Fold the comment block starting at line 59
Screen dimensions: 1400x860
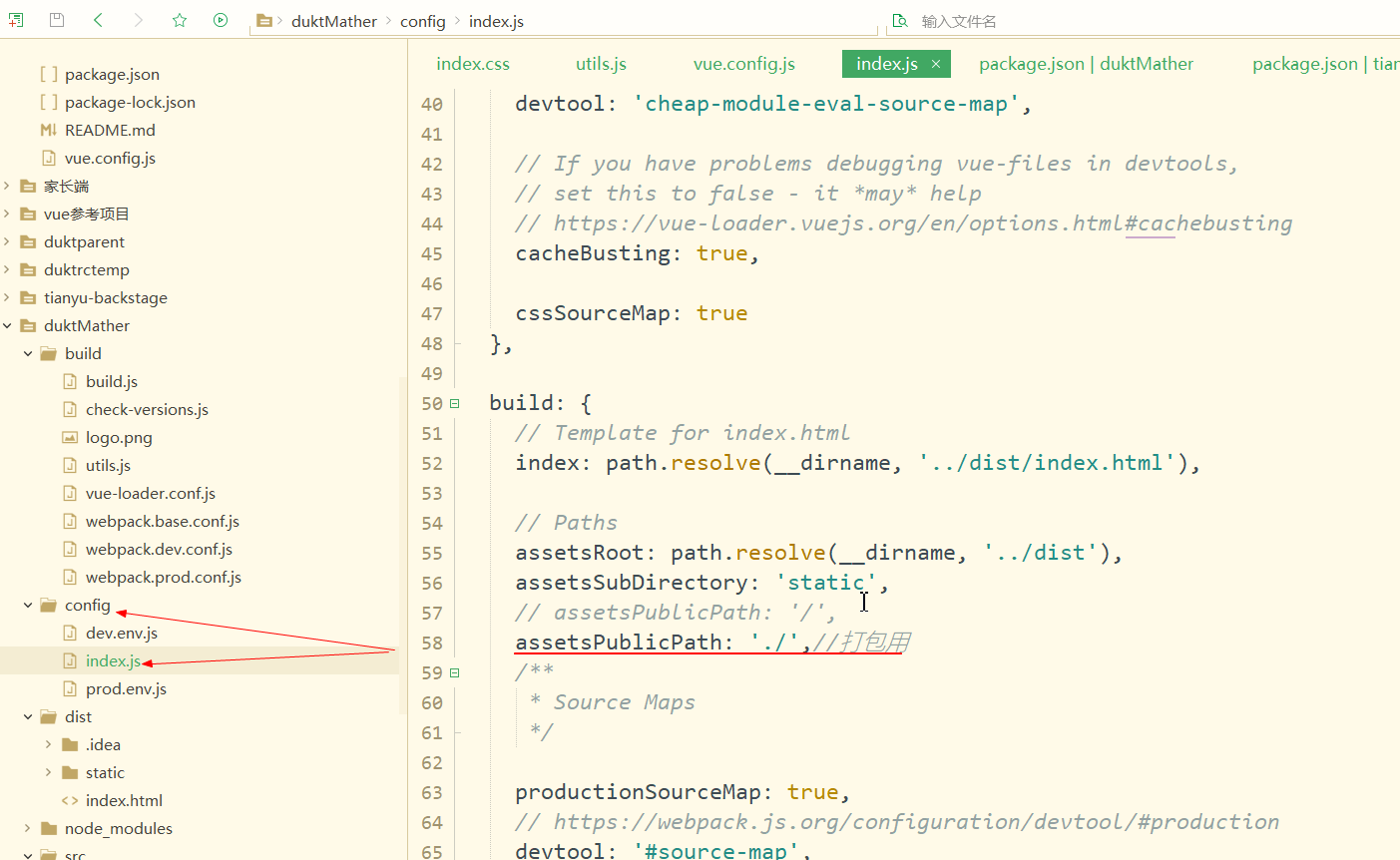(x=454, y=672)
